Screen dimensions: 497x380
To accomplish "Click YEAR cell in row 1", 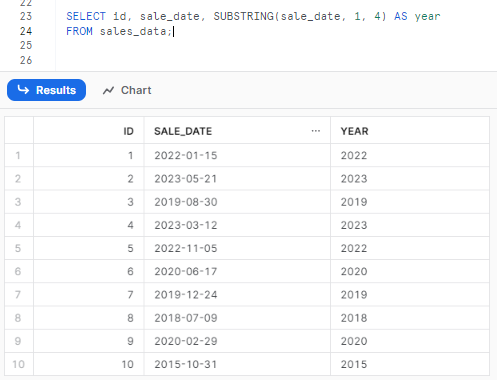I will point(410,155).
